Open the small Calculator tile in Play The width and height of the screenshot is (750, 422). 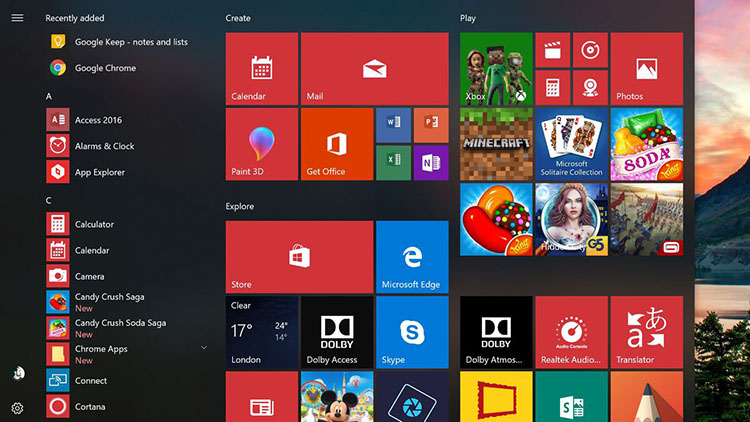tap(552, 88)
